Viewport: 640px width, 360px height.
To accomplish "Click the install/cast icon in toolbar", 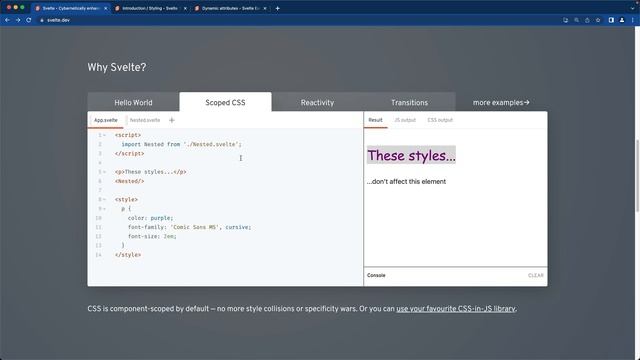I will tap(565, 20).
